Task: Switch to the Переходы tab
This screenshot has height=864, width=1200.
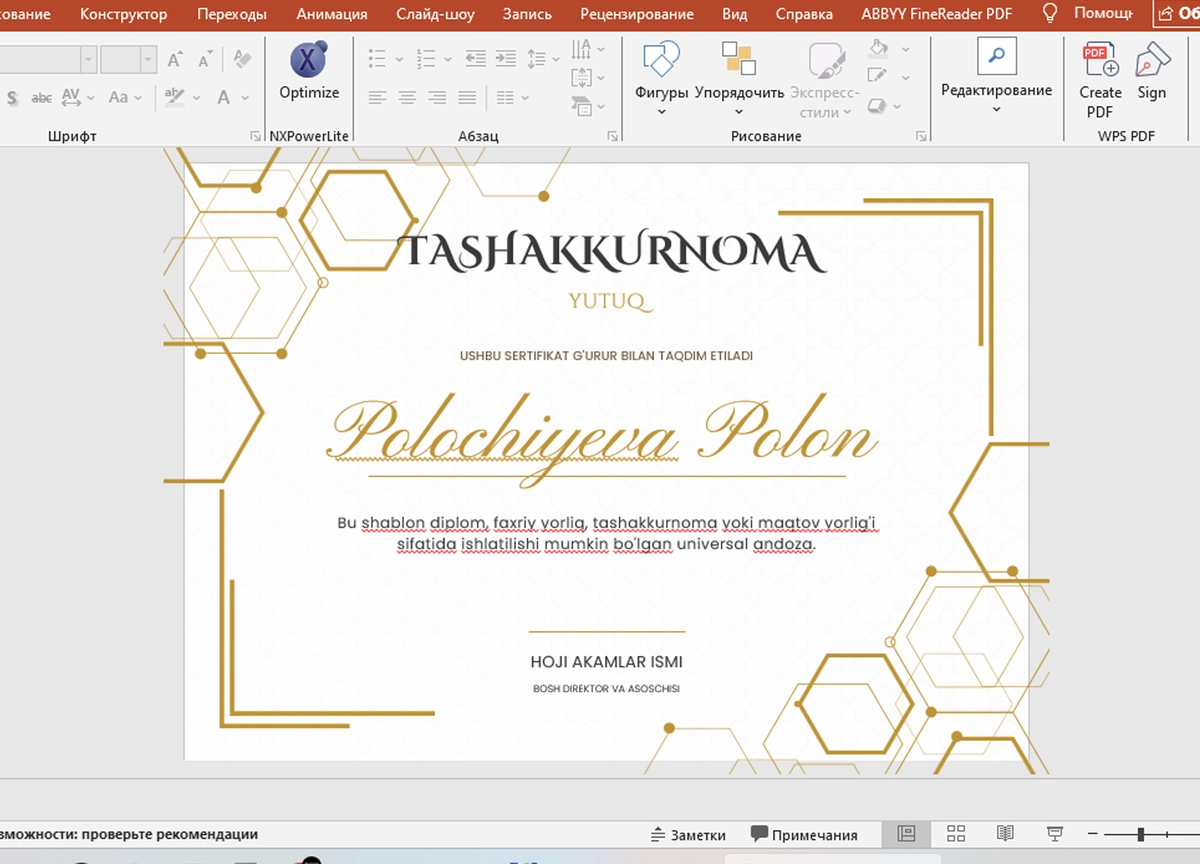Action: 232,14
